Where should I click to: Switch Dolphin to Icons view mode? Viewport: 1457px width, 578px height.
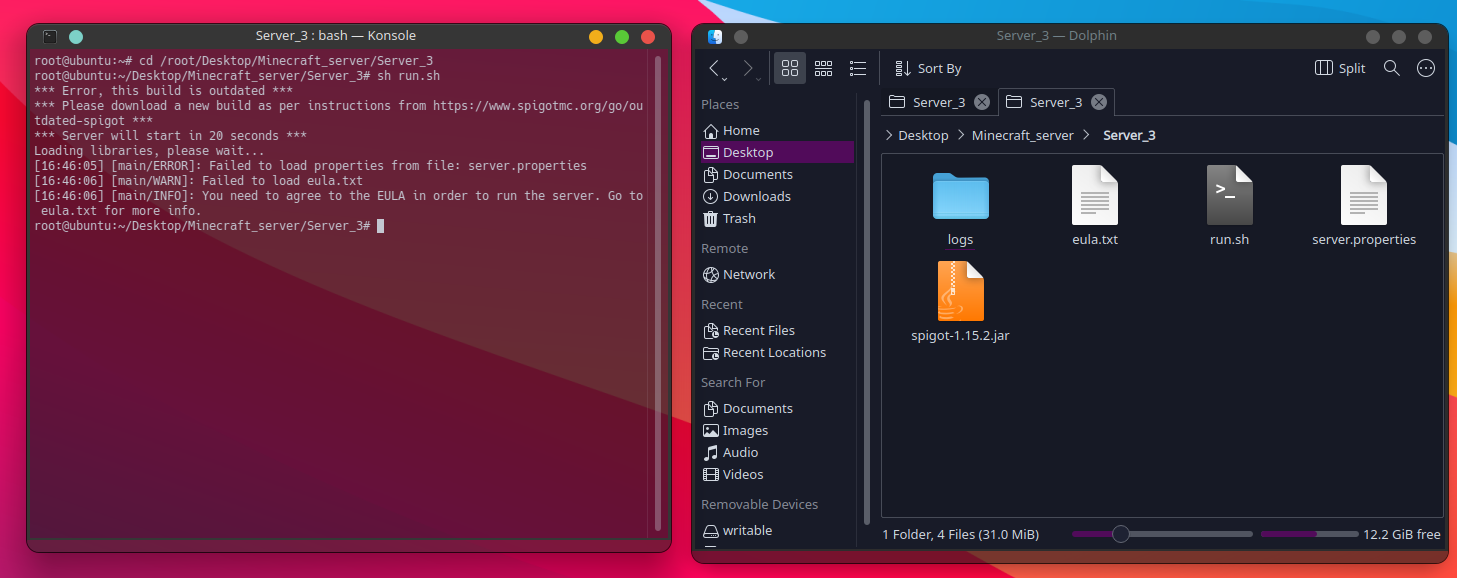click(790, 68)
